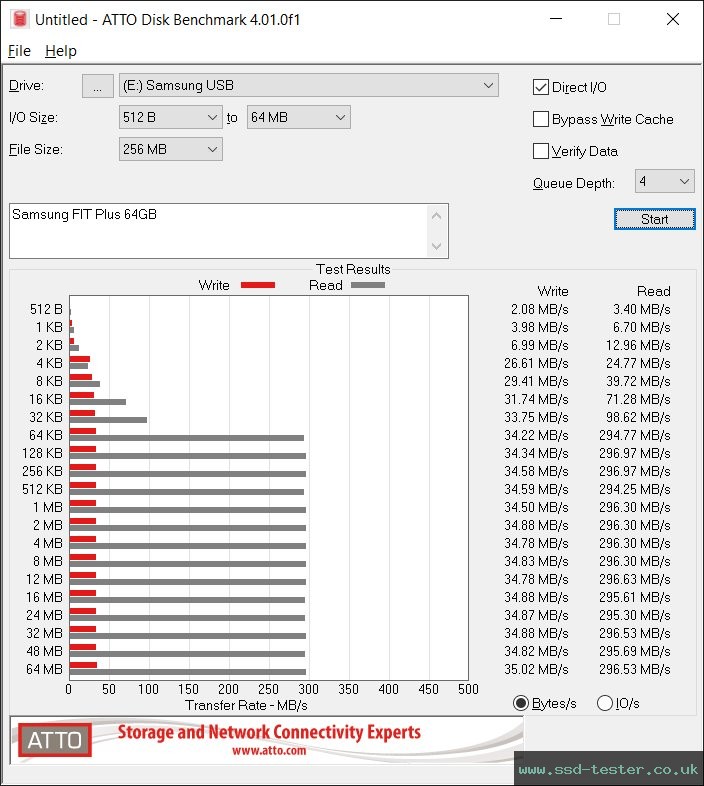Click the 294.77 MB/s read value
Viewport: 704px width, 786px height.
point(634,435)
